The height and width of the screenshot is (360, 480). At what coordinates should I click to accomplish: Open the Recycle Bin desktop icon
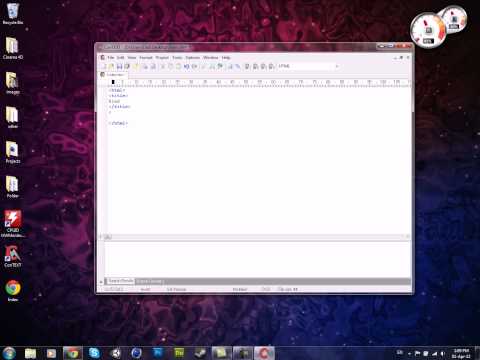point(13,14)
